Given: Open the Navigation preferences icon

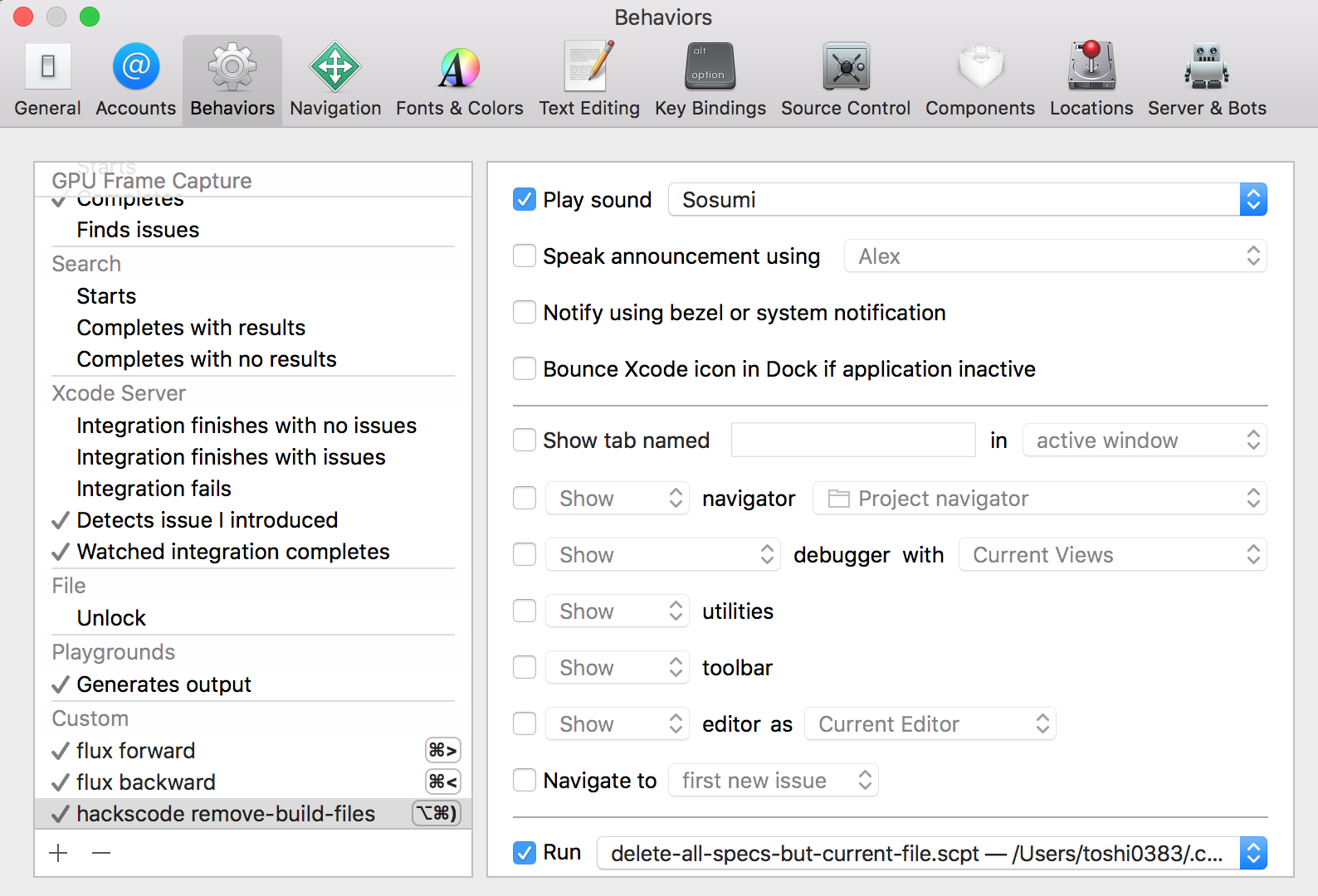Looking at the screenshot, I should click(335, 66).
